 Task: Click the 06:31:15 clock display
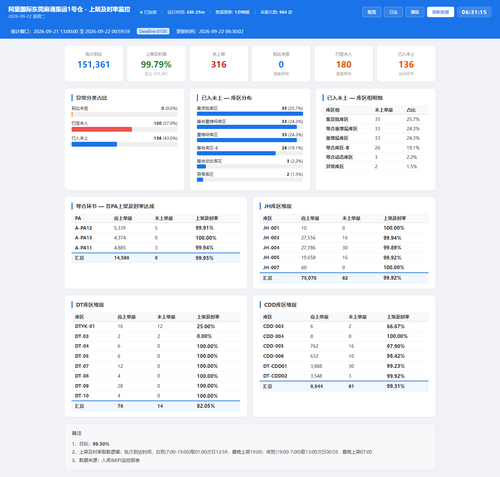tap(474, 12)
